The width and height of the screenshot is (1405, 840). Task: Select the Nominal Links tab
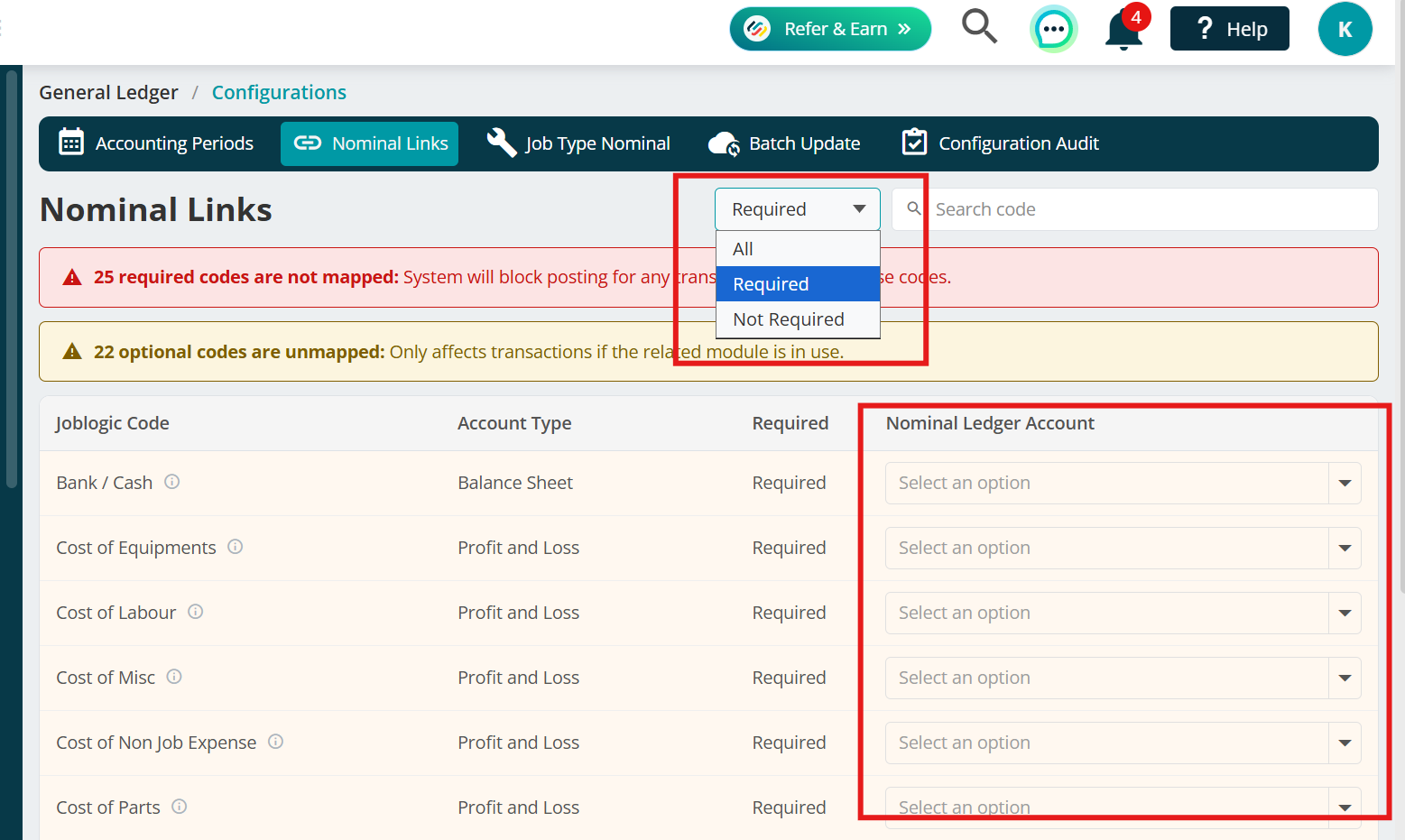[370, 143]
